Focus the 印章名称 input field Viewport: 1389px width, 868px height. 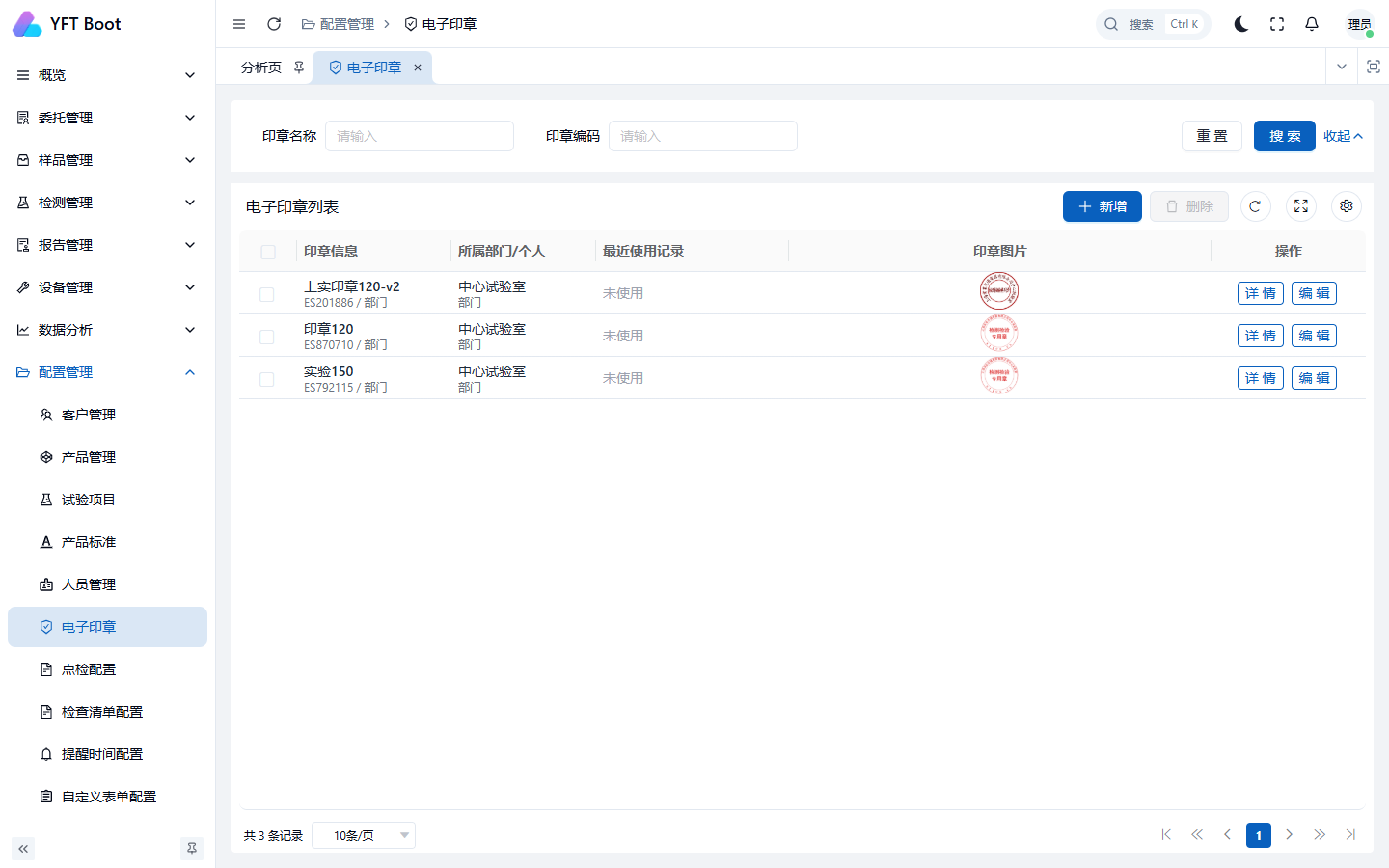pyautogui.click(x=420, y=136)
